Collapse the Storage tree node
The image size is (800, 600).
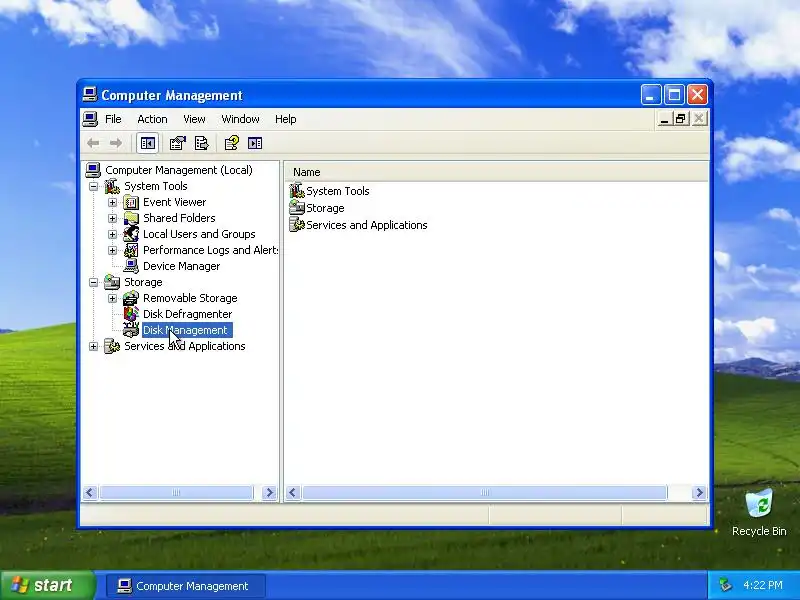[93, 282]
